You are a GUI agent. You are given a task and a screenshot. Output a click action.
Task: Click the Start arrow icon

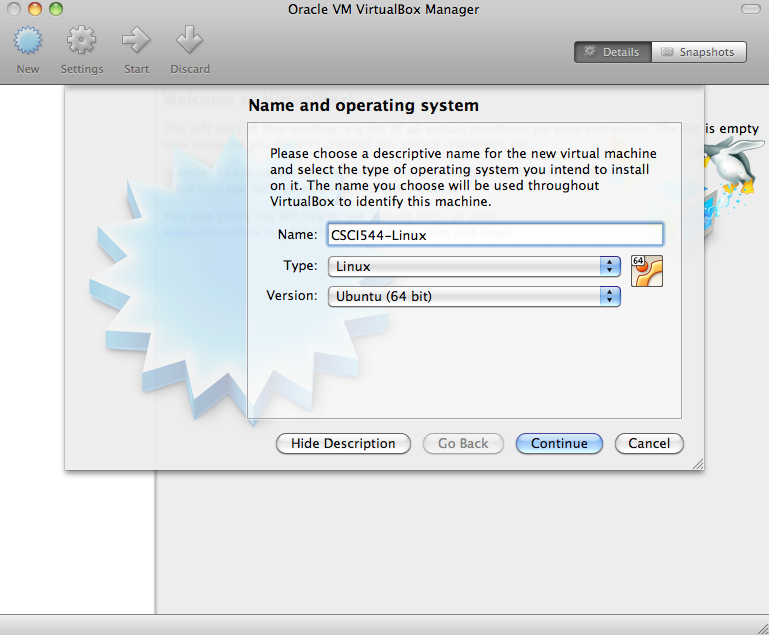coord(136,40)
